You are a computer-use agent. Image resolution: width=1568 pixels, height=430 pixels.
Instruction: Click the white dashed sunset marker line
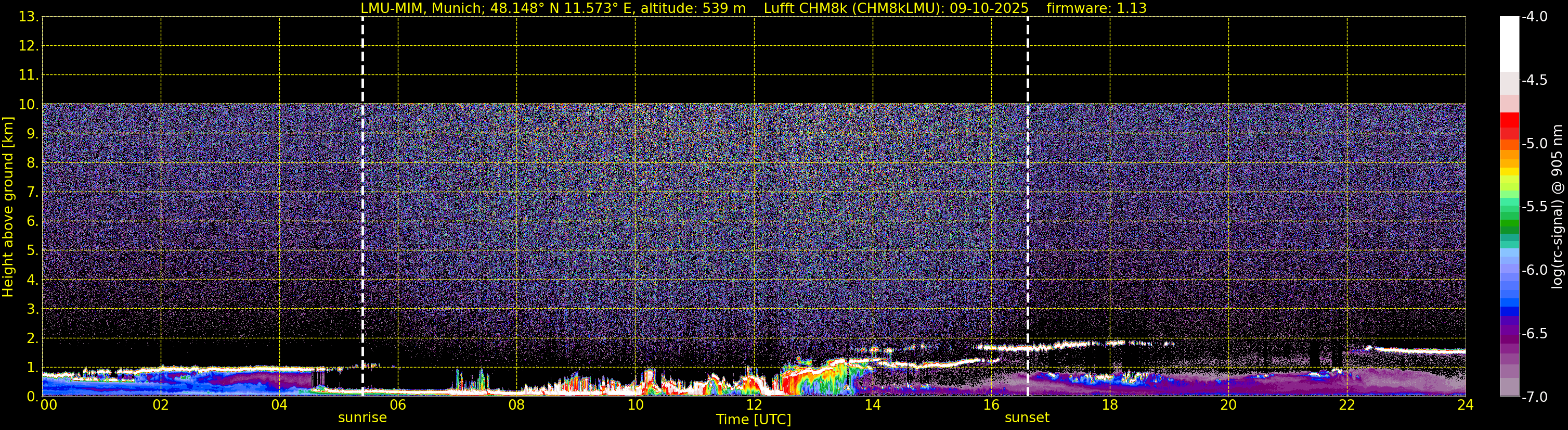pos(1028,207)
